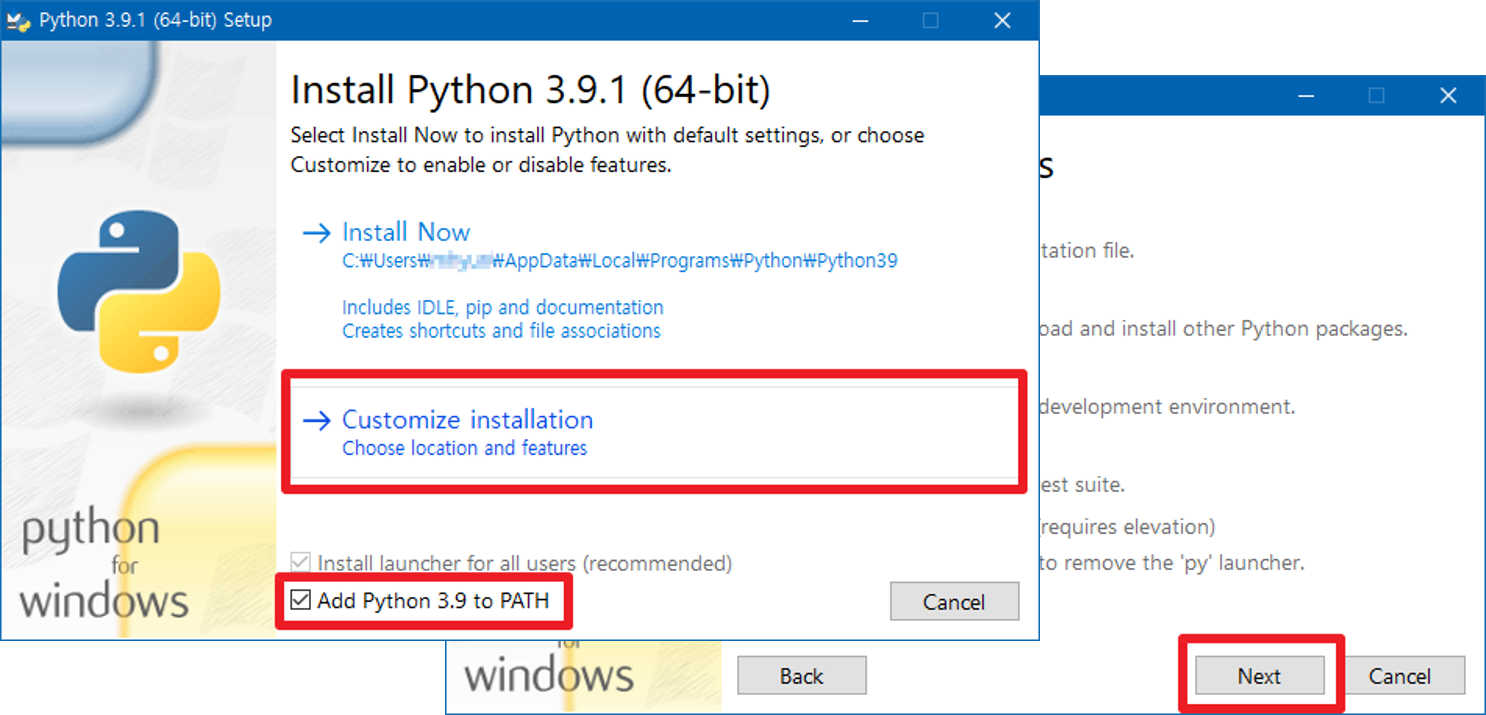Click Back in the back setup window
The image size is (1486, 715).
[x=801, y=676]
